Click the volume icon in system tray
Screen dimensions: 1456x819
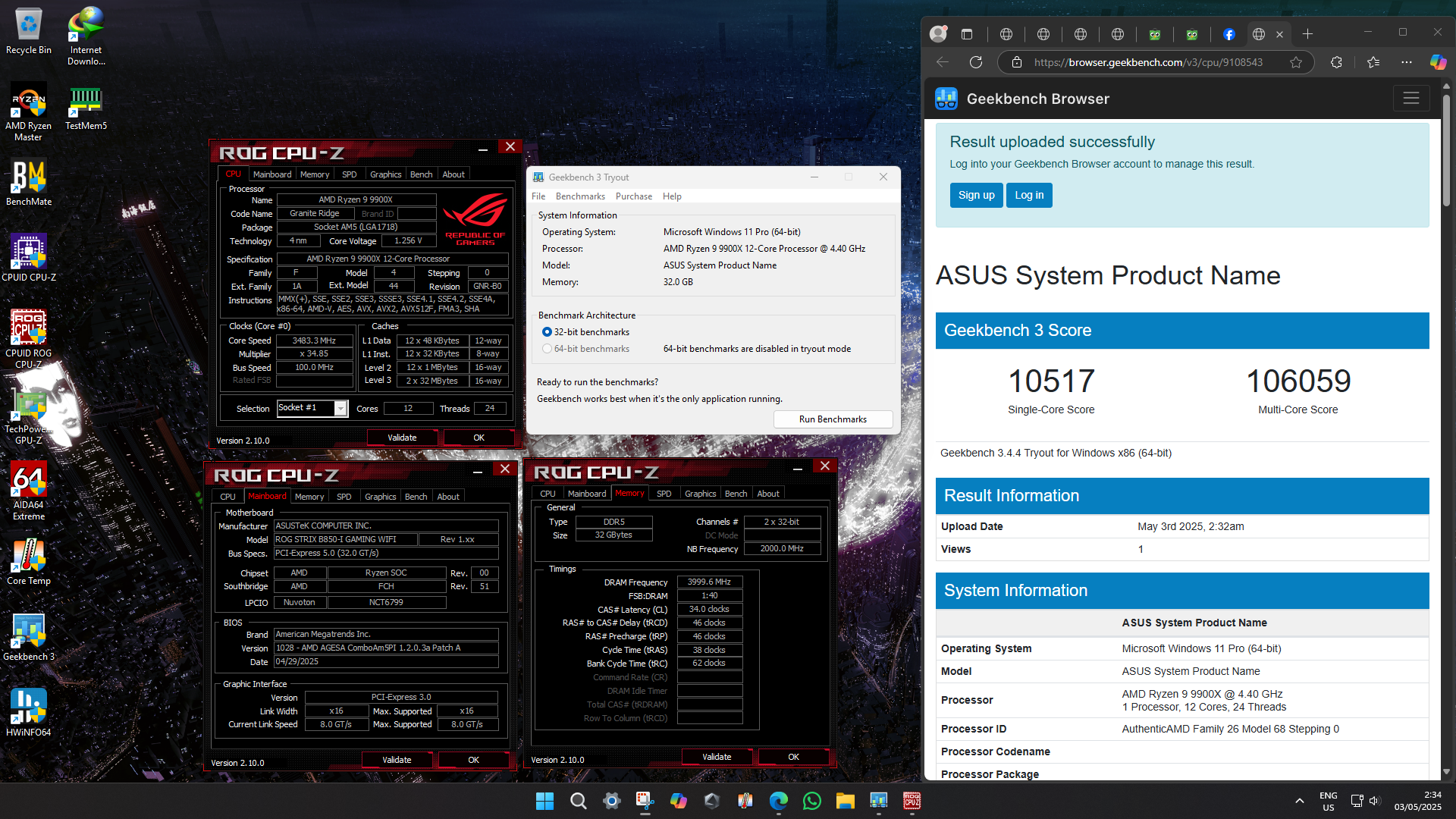[1375, 801]
